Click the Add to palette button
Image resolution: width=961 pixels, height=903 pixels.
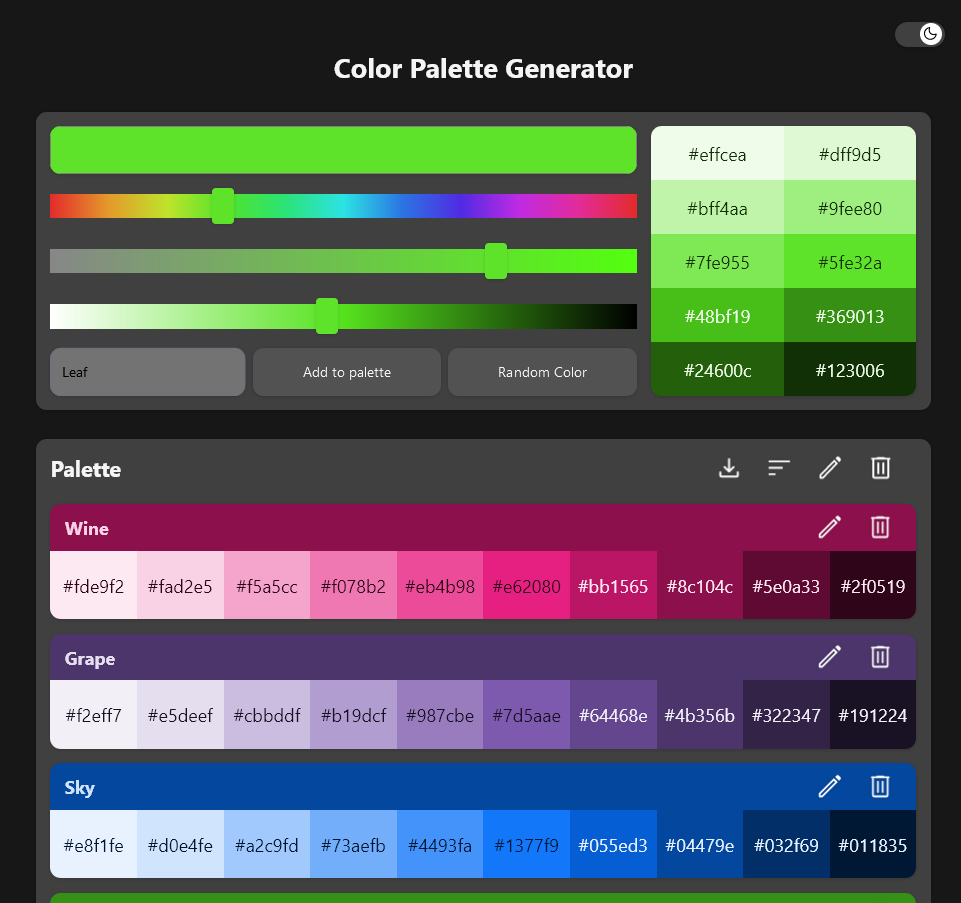coord(347,372)
